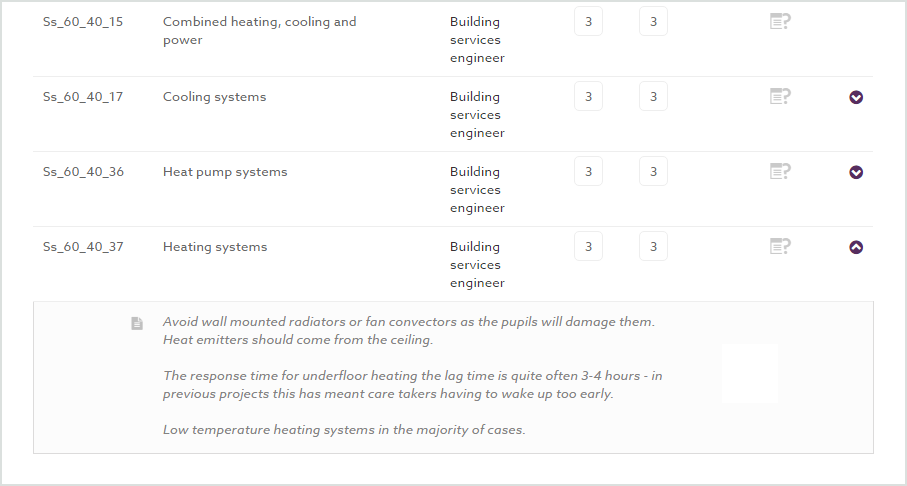Open the note icon for Heating systems row
This screenshot has height=486, width=907.
[780, 246]
